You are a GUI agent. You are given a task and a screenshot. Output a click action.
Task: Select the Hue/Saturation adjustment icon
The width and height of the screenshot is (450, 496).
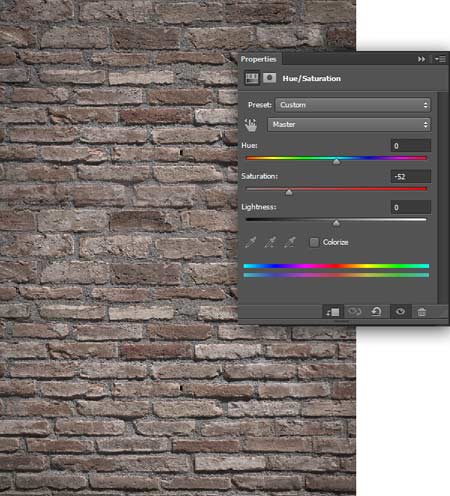[x=252, y=79]
